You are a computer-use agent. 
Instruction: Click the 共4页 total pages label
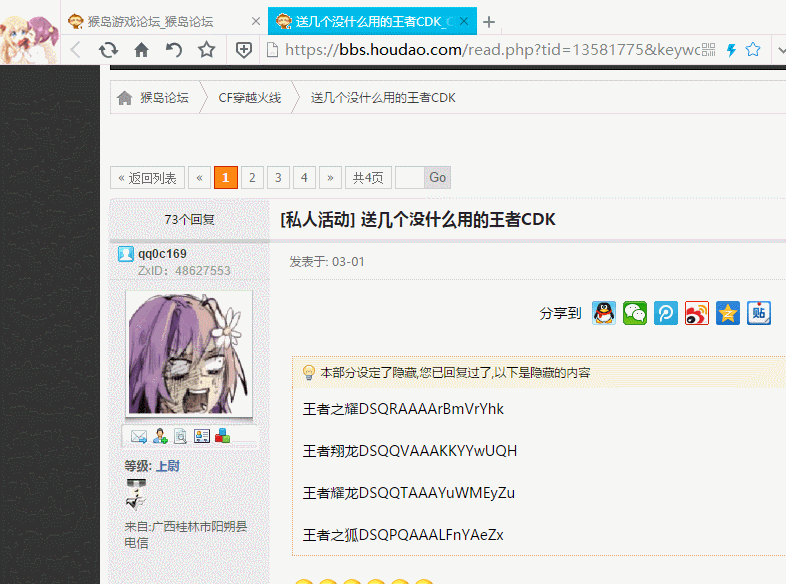click(368, 177)
